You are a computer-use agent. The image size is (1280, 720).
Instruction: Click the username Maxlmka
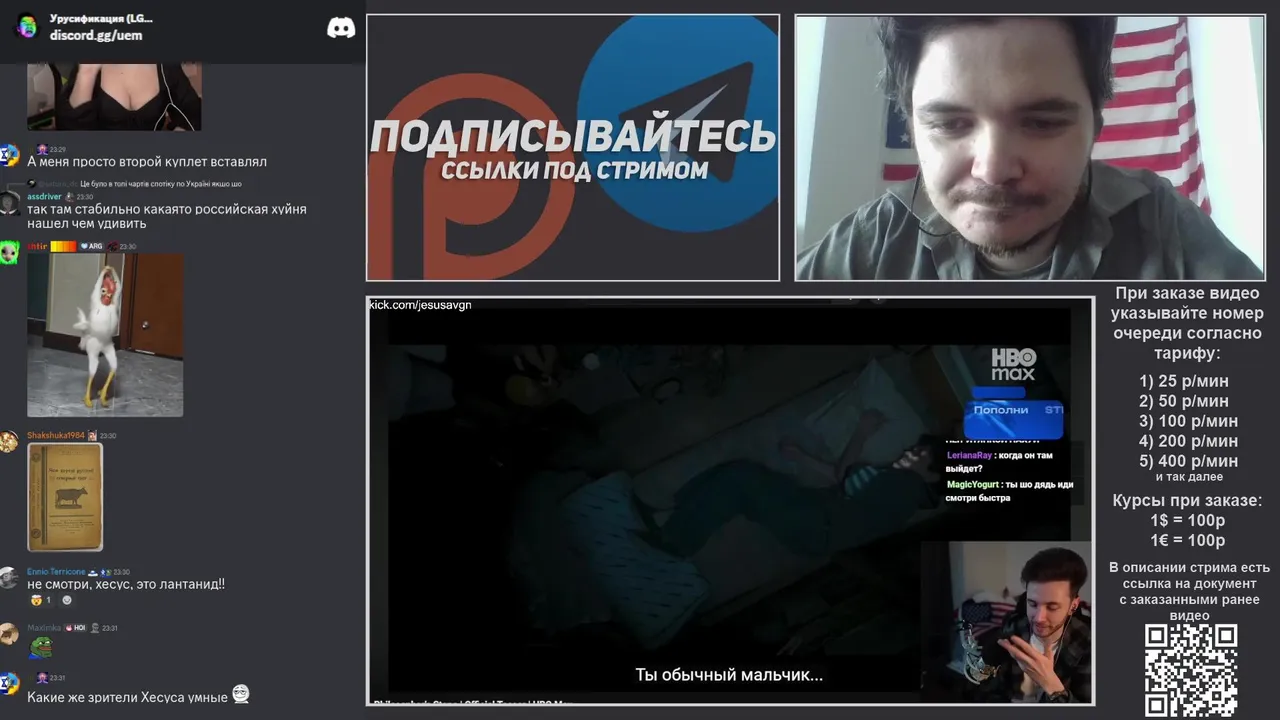pos(44,628)
